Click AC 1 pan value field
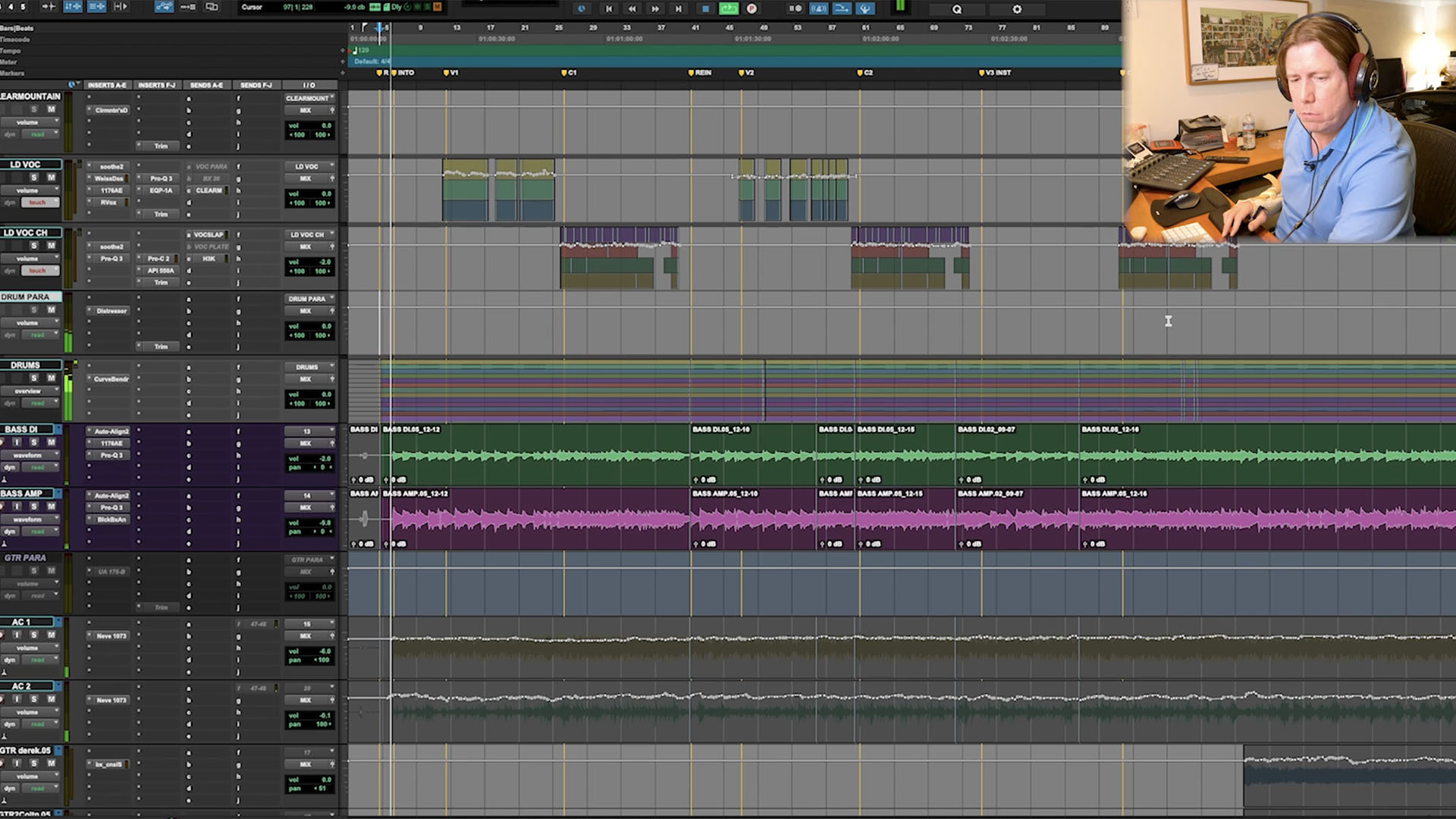This screenshot has height=819, width=1456. (x=310, y=661)
